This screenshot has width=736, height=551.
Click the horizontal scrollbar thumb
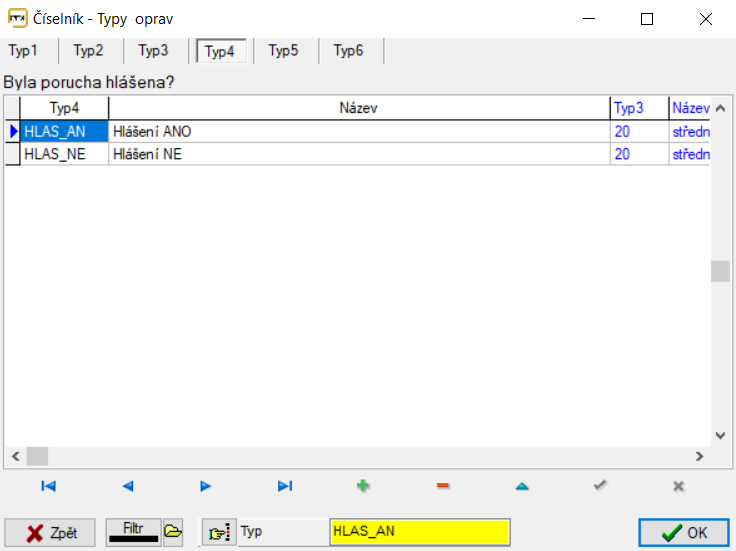click(x=37, y=456)
